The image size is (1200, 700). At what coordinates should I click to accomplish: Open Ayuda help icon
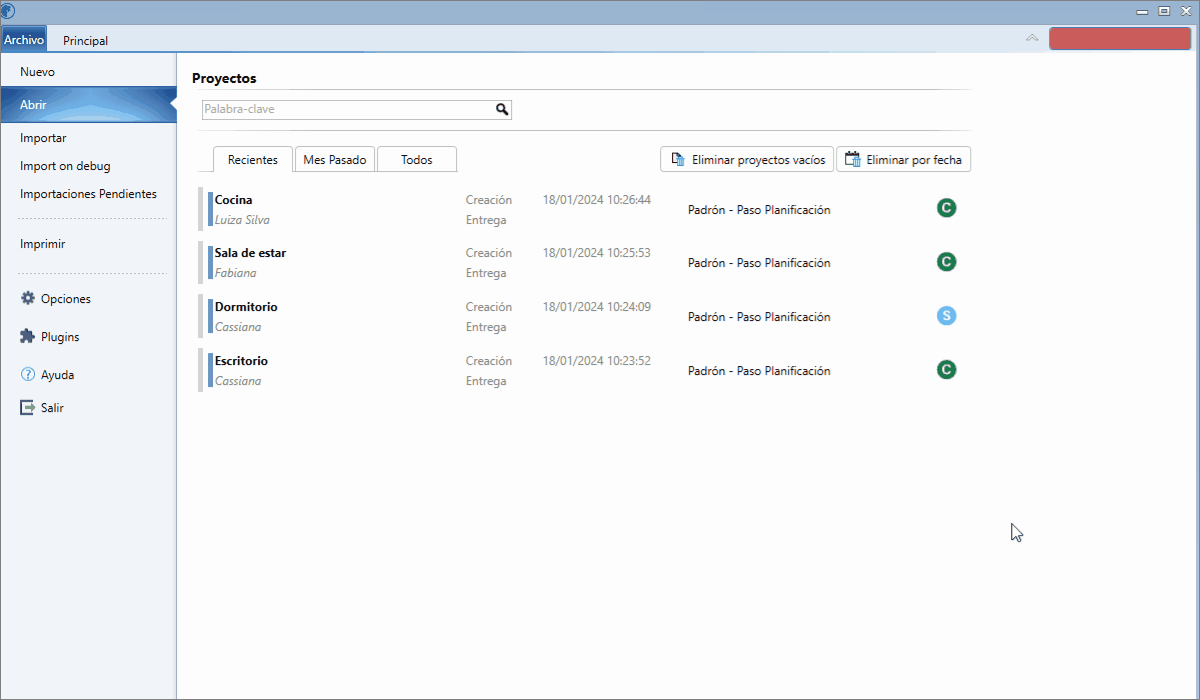[27, 375]
